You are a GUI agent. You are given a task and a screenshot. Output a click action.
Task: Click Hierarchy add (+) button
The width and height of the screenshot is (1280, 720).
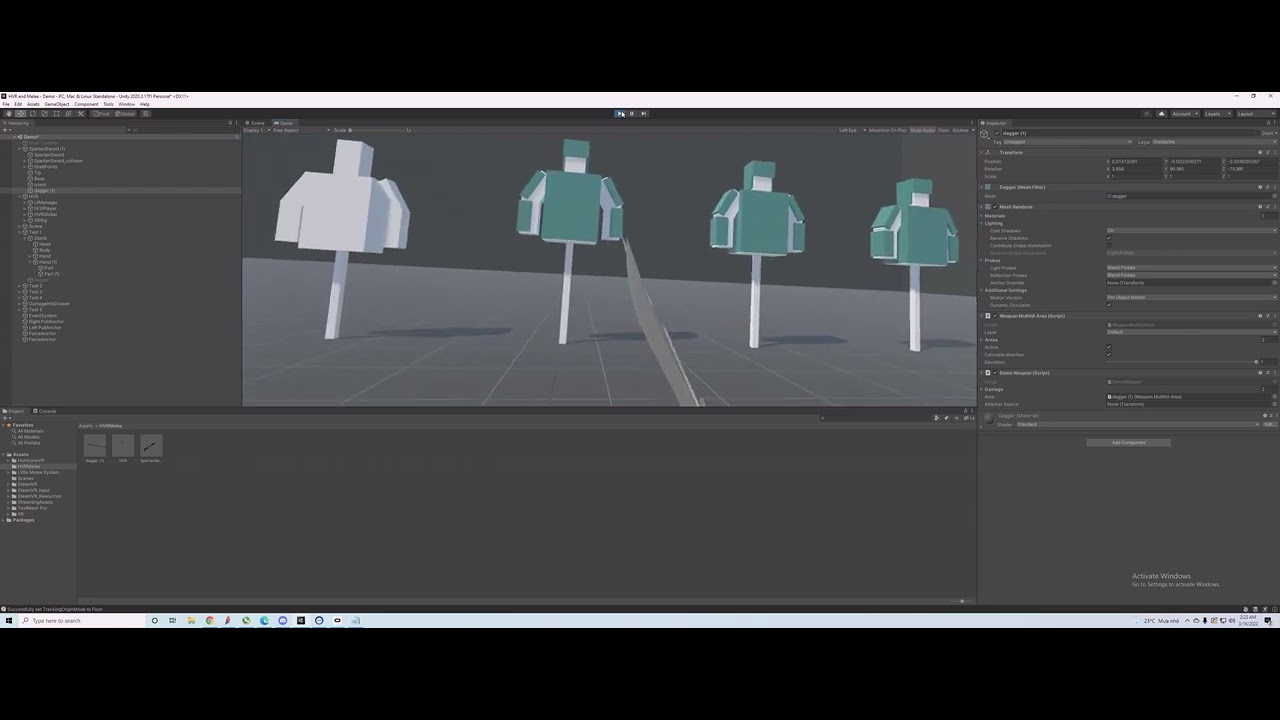tap(5, 130)
